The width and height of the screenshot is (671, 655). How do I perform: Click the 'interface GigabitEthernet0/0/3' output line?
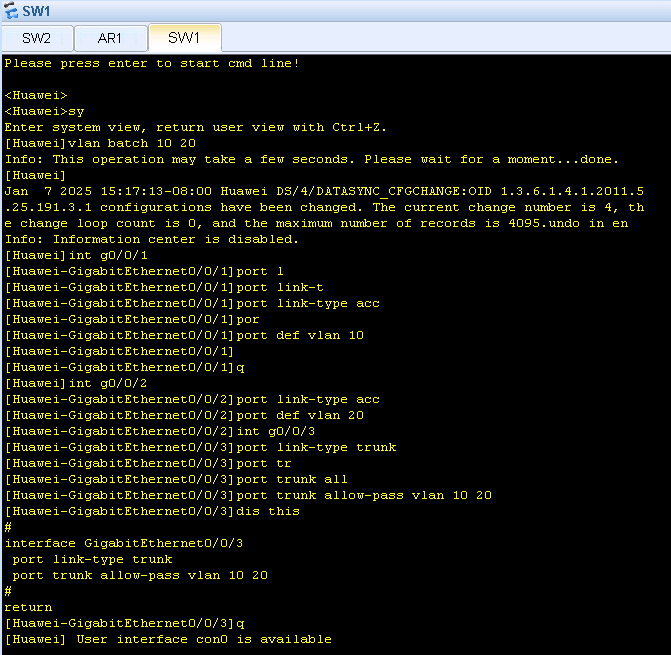[124, 543]
